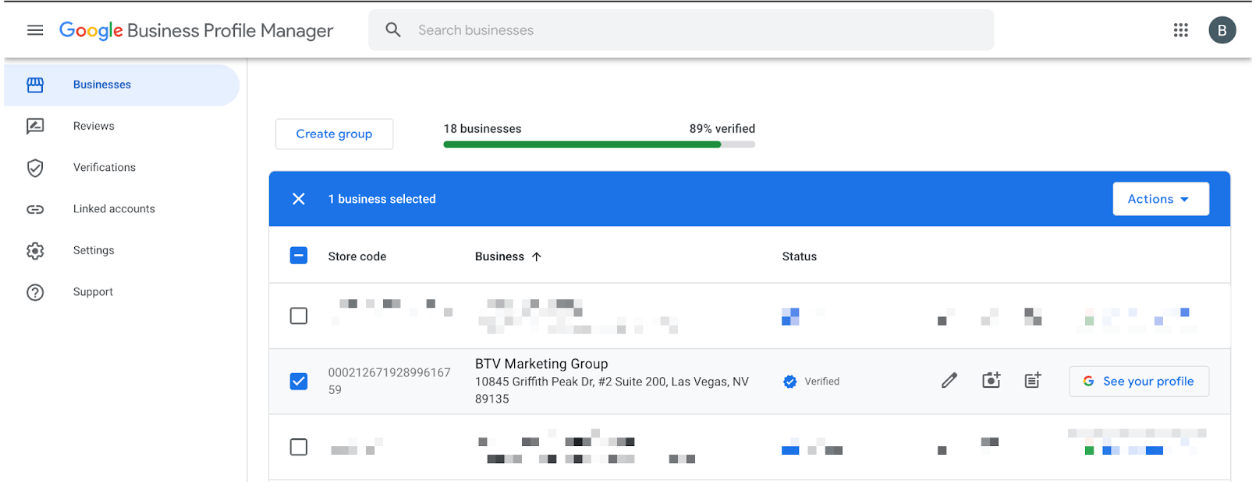
Task: Create a post for BTV Marketing Group
Action: click(x=1033, y=381)
